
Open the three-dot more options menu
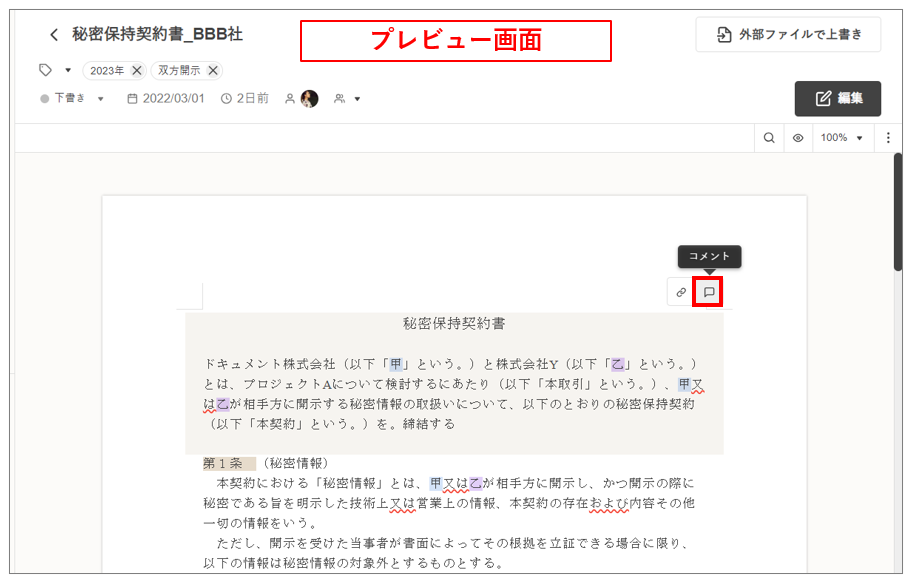[x=889, y=138]
